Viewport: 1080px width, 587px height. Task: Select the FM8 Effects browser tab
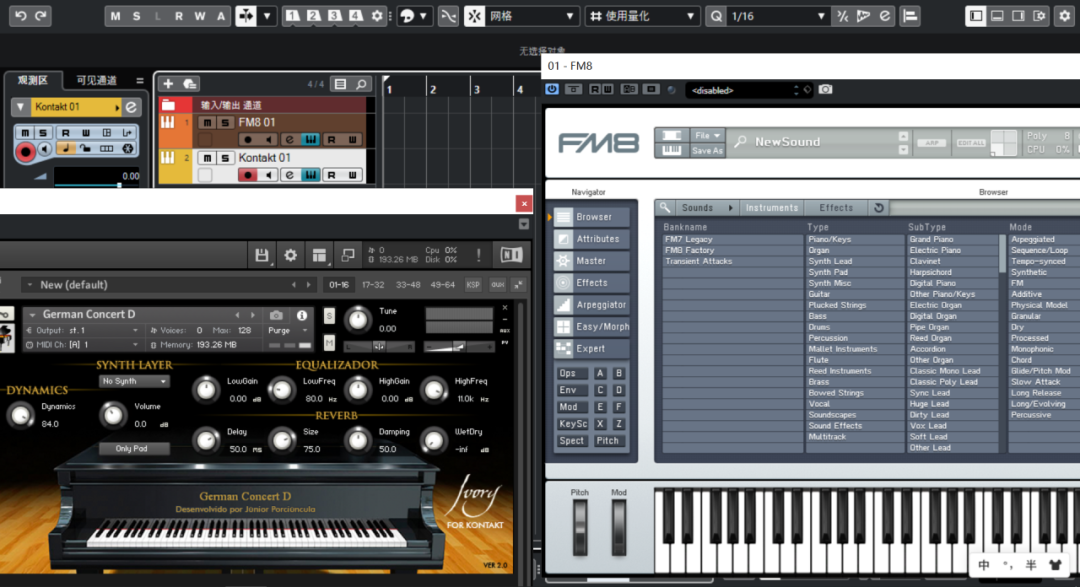[x=835, y=207]
